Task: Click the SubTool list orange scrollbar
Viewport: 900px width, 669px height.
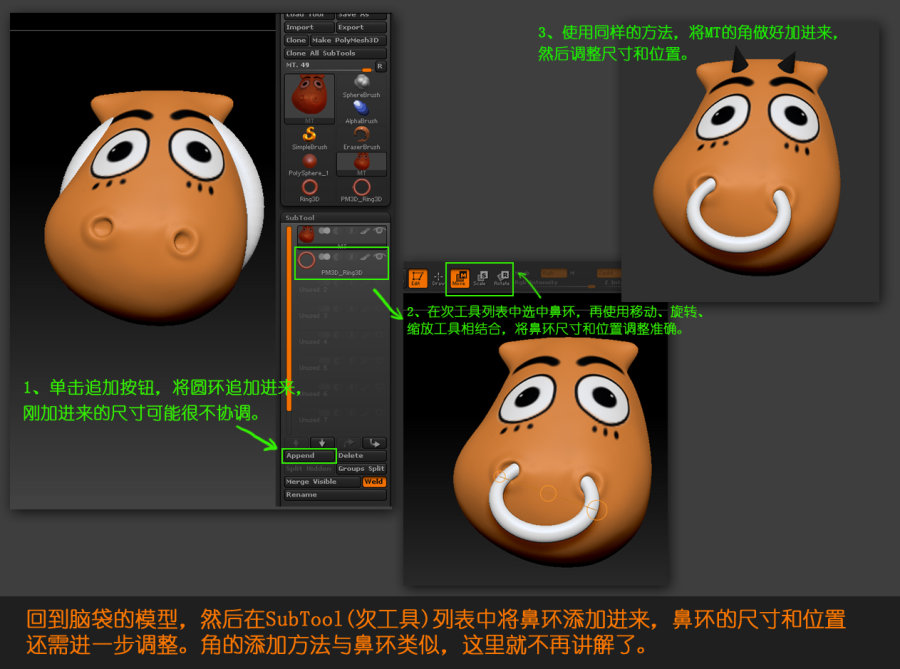Action: pos(289,318)
